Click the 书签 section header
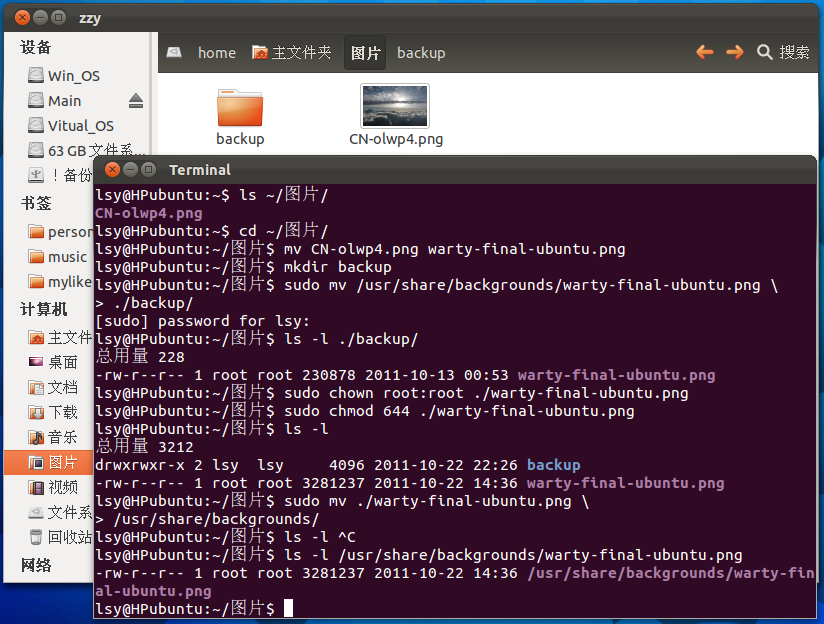Screen dimensions: 824x624 pyautogui.click(x=36, y=203)
